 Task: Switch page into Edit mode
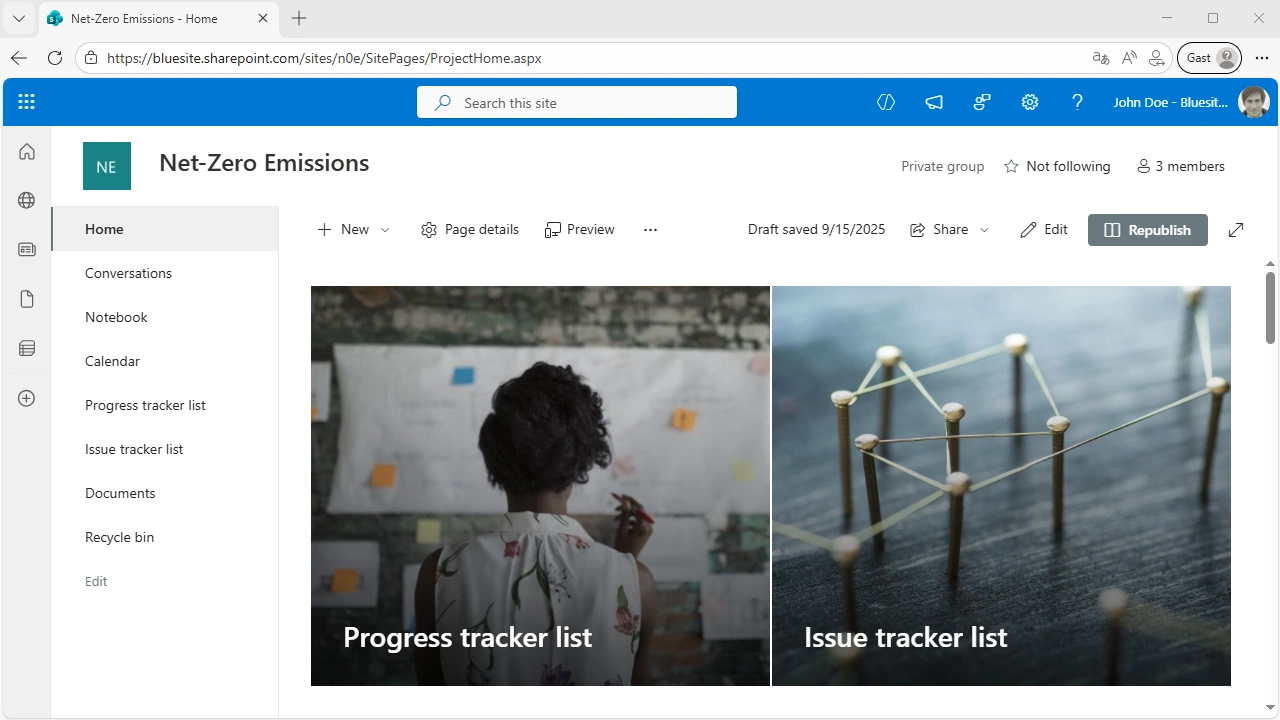[1043, 229]
